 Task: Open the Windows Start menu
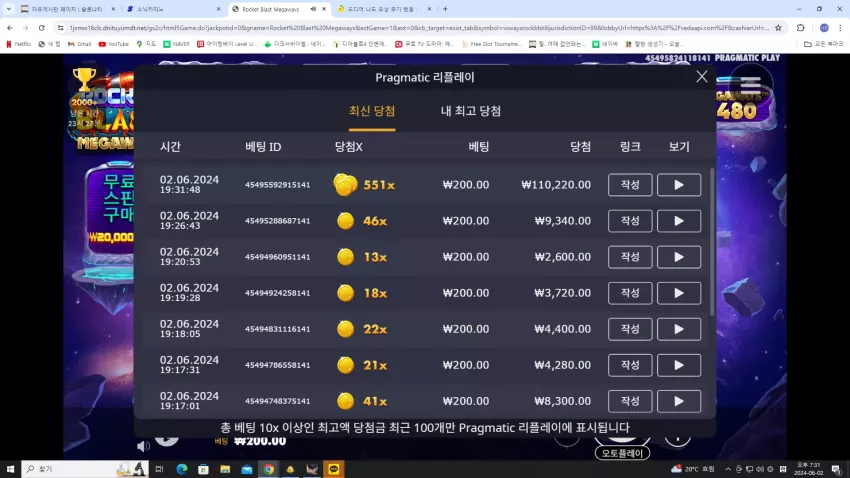click(10, 469)
